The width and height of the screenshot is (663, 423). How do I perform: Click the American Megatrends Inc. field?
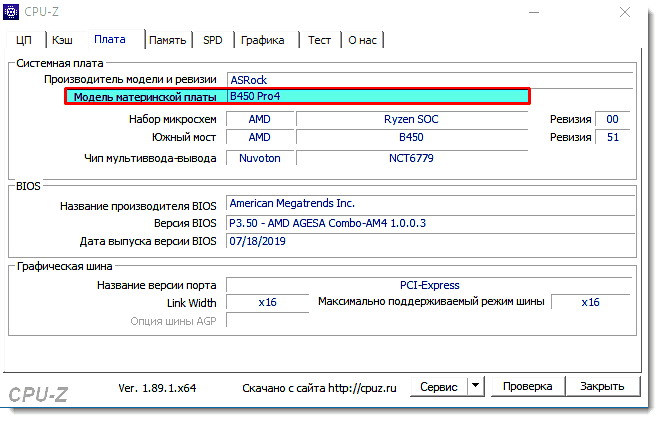(430, 203)
